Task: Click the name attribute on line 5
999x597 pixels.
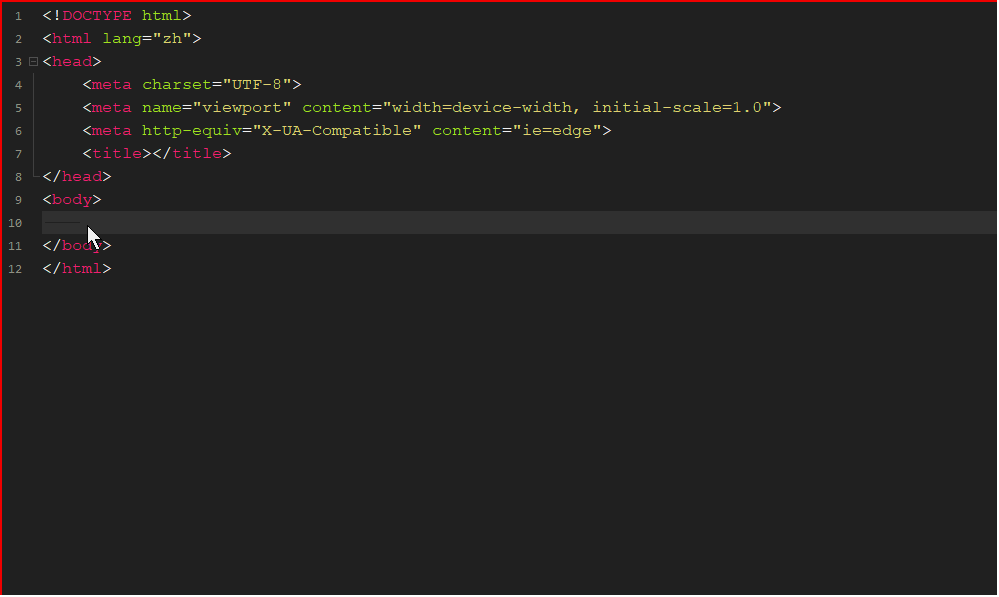Action: pyautogui.click(x=162, y=107)
